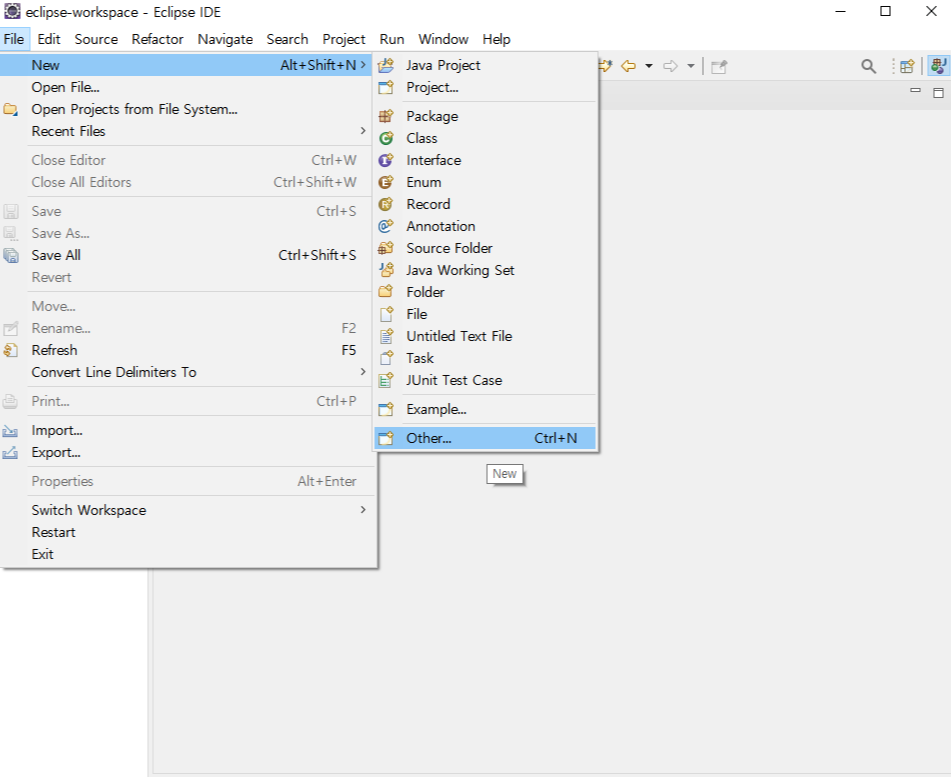Open the Source menu
Viewport: 951px width, 777px height.
(96, 39)
